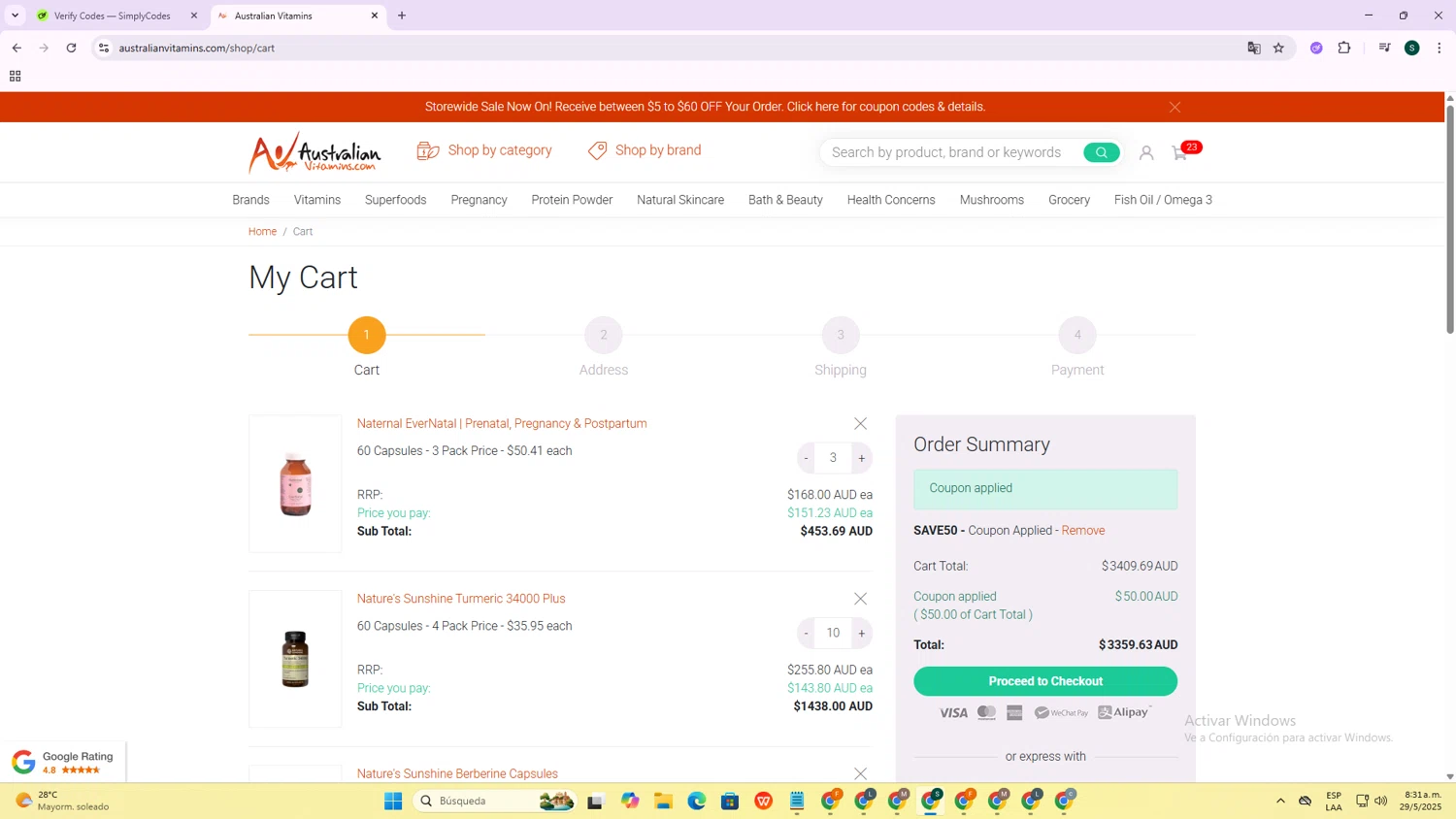Screen dimensions: 1456x819
Task: Click the sale banner coupon codes text
Action: [705, 107]
